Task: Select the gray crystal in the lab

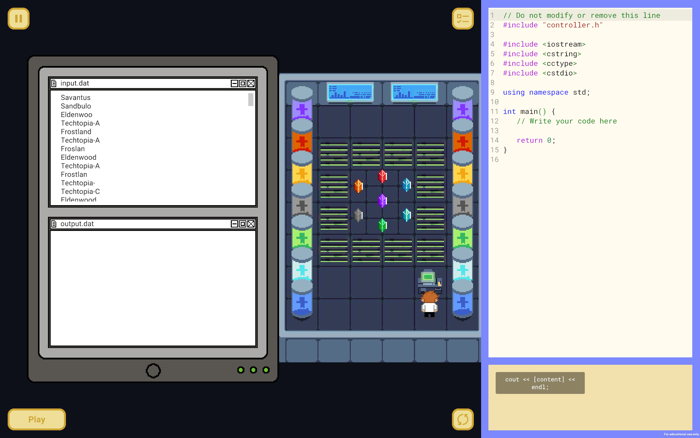Action: pos(358,215)
